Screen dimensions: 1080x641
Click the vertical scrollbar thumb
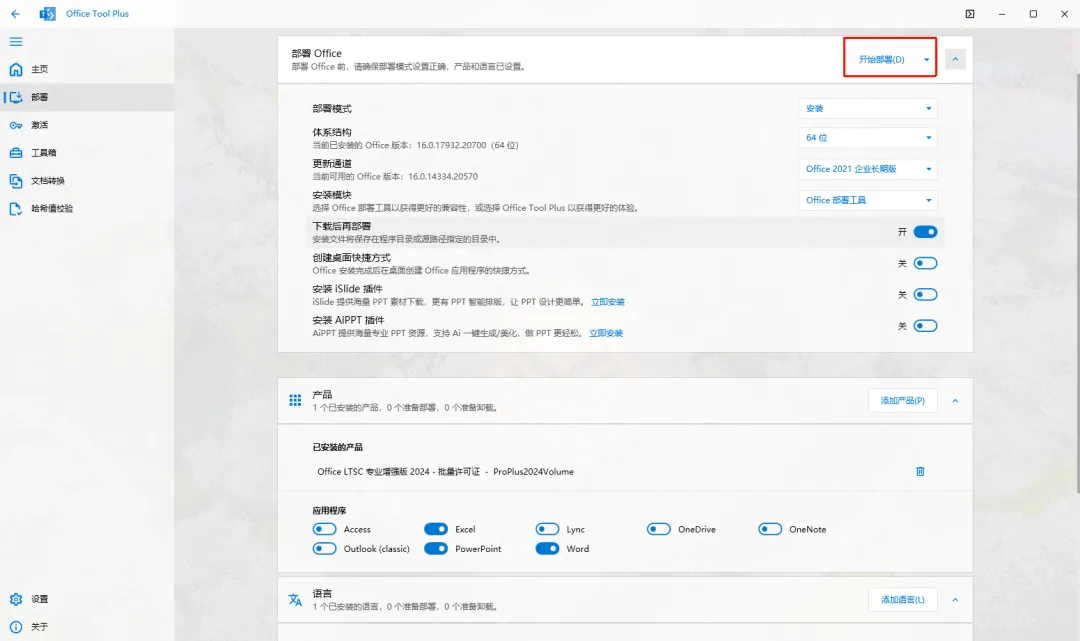(x=1077, y=282)
